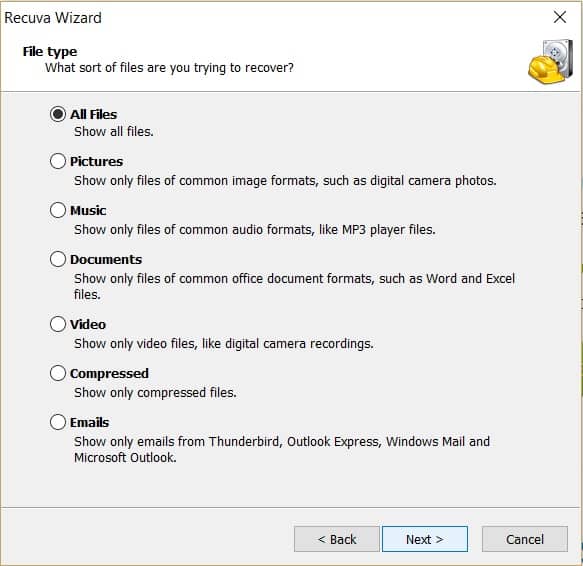
Task: Click the File type heading
Action: (50, 52)
